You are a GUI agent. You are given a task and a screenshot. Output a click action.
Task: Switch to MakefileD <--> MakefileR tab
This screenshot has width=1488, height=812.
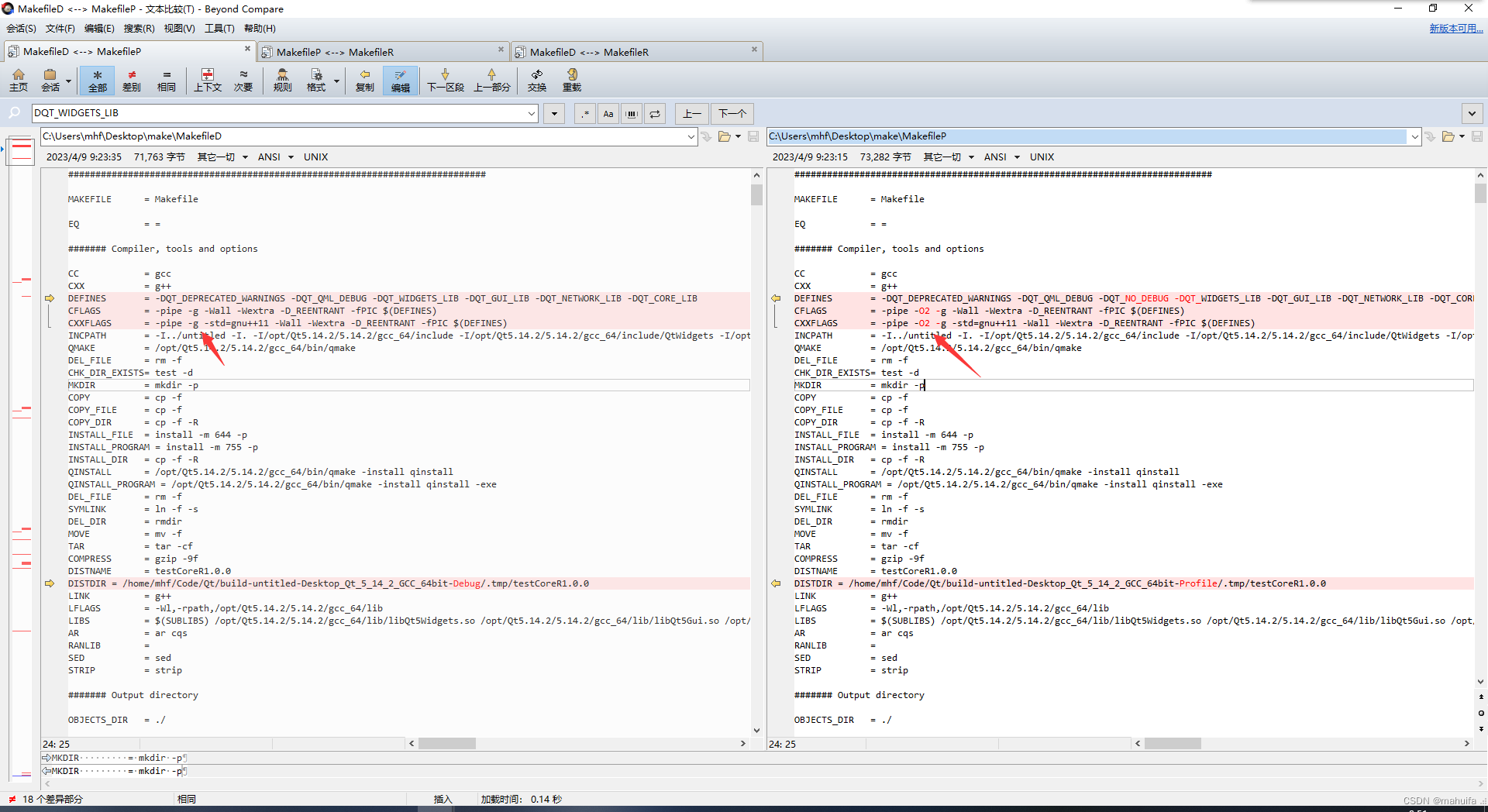tap(635, 52)
